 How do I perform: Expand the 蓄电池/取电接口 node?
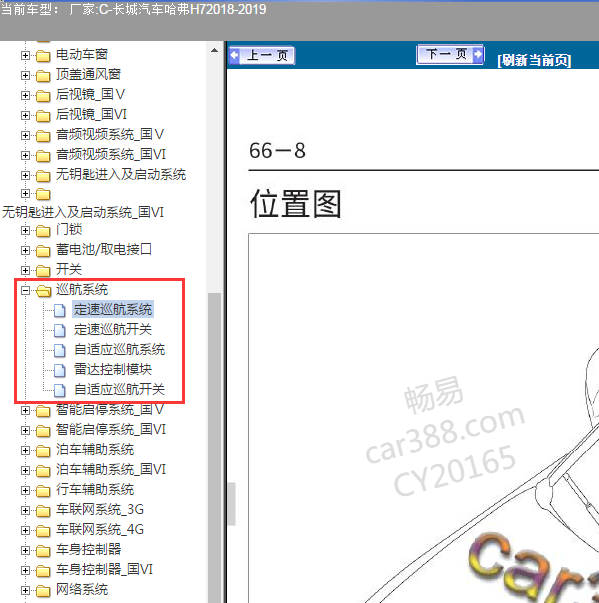click(25, 250)
